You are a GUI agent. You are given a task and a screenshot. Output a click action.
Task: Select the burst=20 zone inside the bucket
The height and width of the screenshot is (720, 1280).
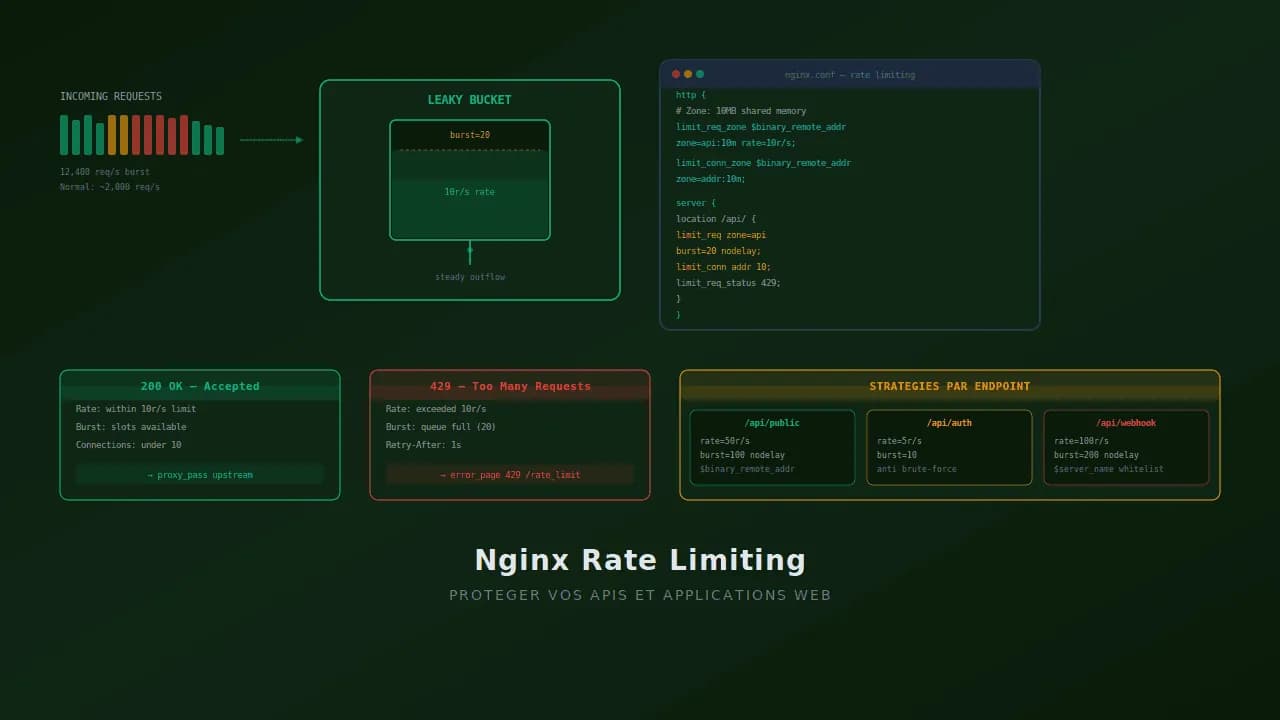[x=469, y=134]
